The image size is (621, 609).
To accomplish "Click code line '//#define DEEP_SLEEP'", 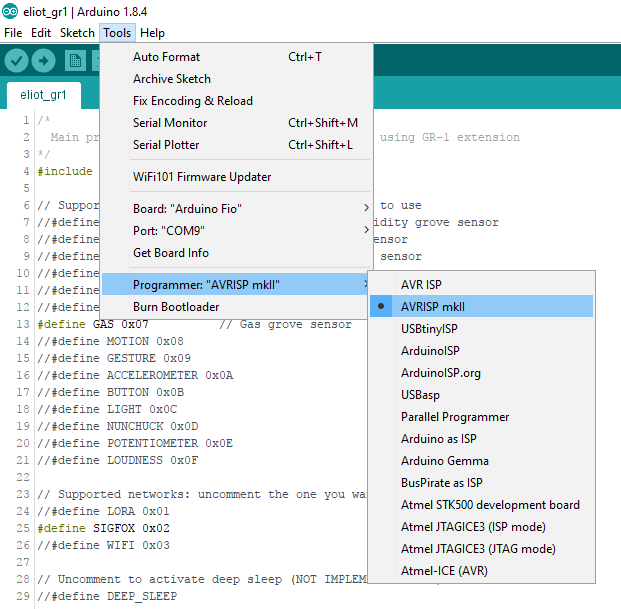I will point(107,596).
